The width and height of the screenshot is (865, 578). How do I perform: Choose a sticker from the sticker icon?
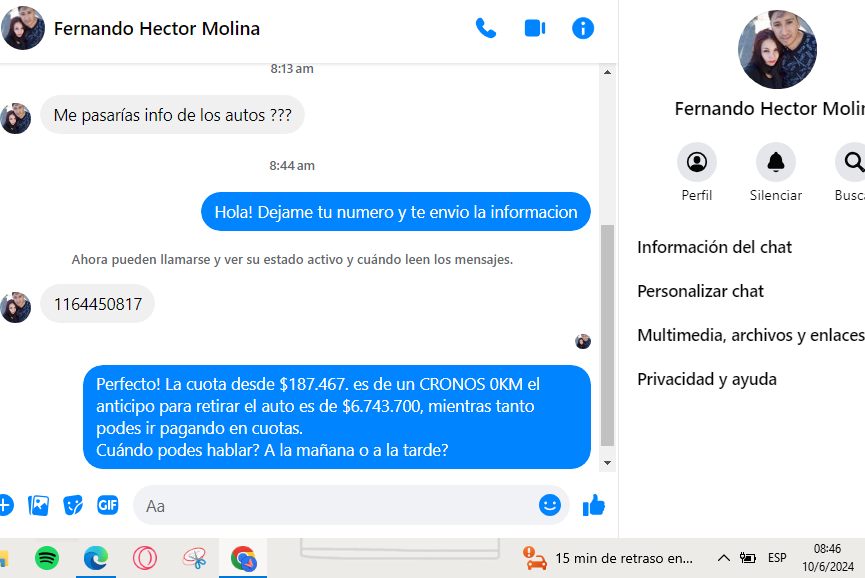[73, 505]
